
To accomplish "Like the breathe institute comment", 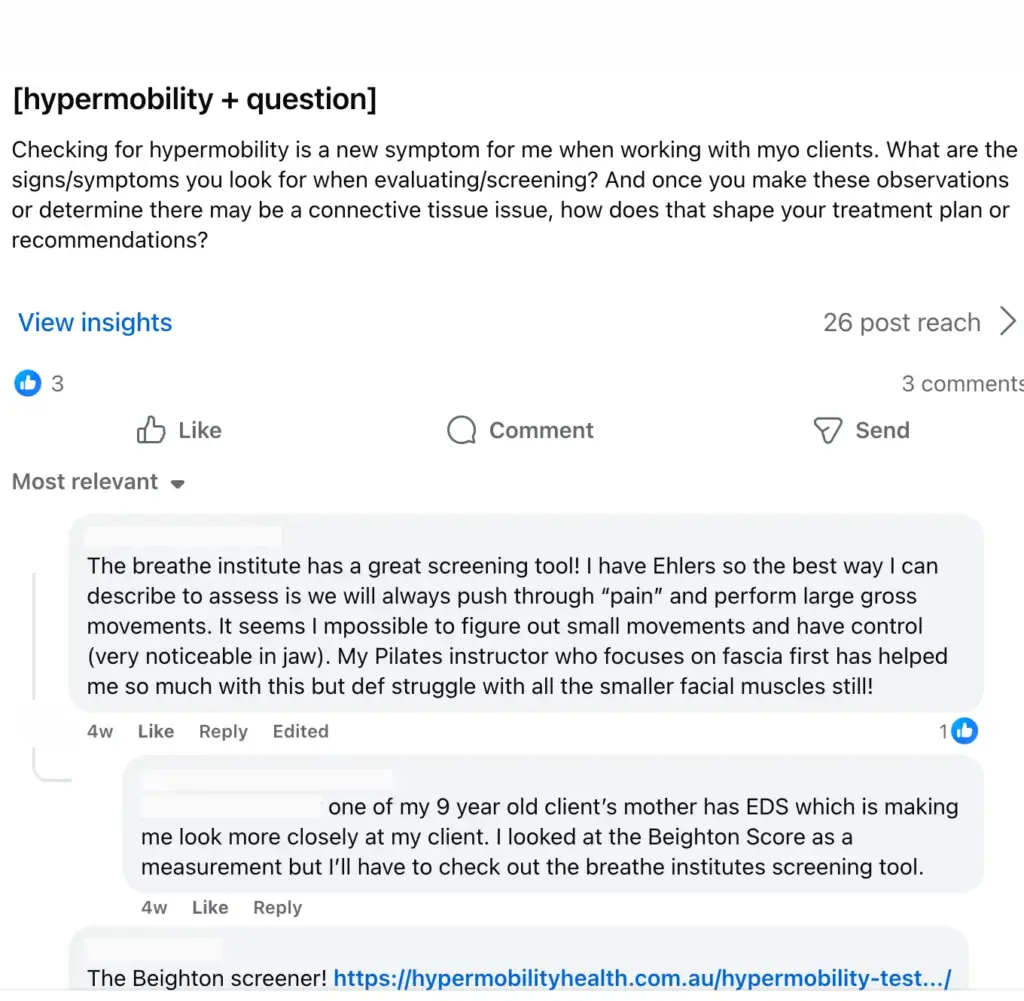I will [x=156, y=731].
